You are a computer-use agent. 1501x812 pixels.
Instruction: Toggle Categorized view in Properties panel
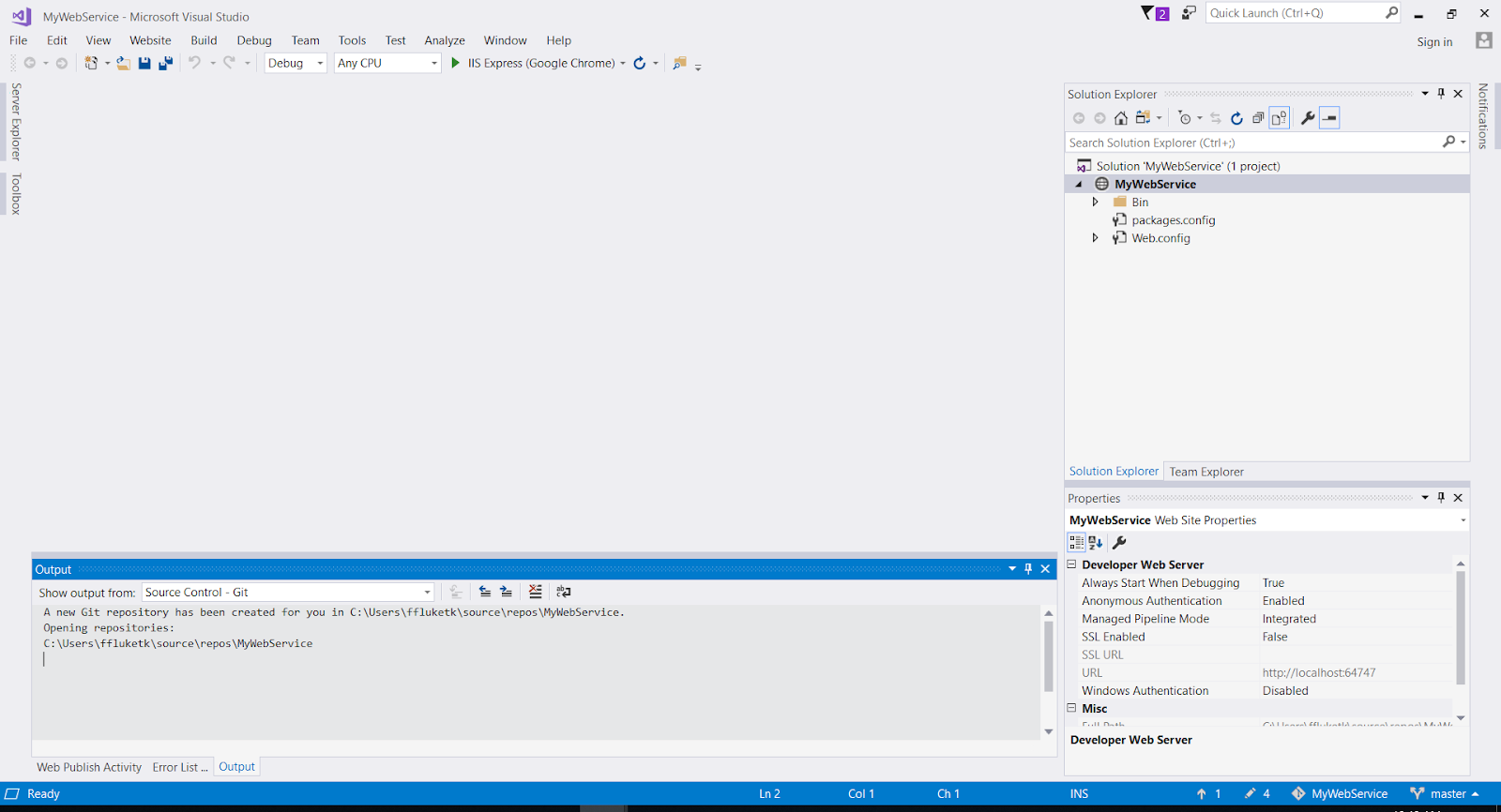point(1076,542)
